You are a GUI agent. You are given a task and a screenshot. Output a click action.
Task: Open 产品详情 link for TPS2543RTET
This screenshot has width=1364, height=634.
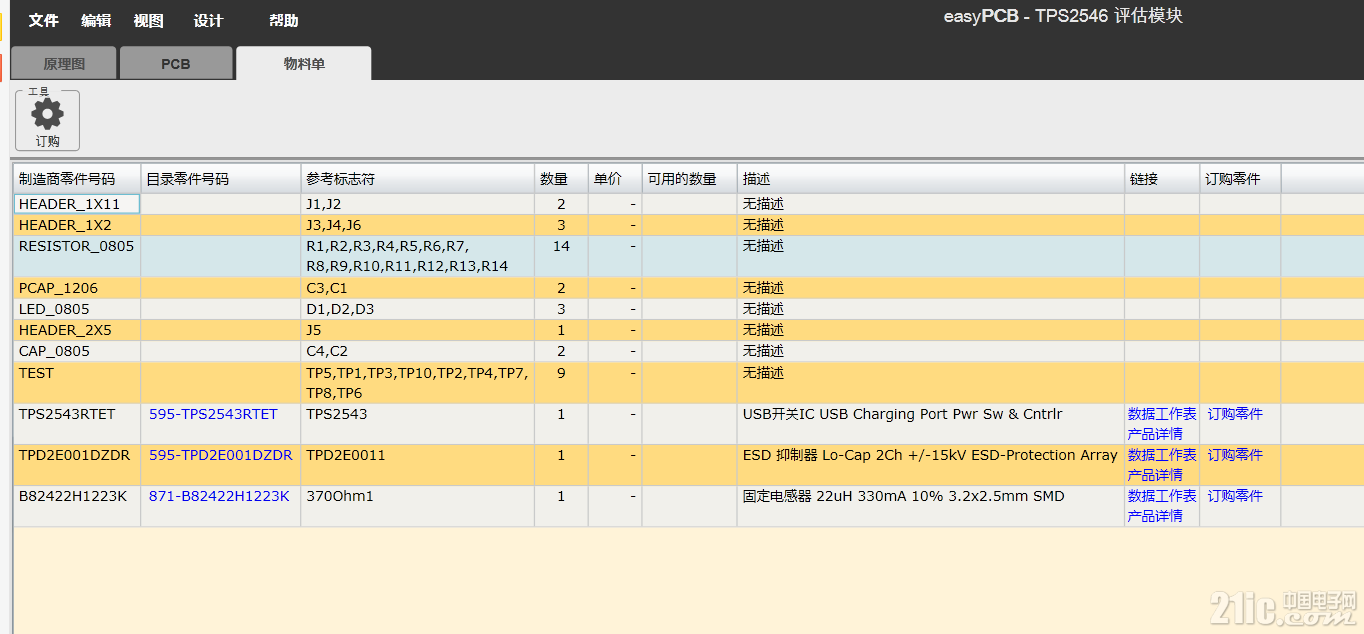pyautogui.click(x=1155, y=434)
